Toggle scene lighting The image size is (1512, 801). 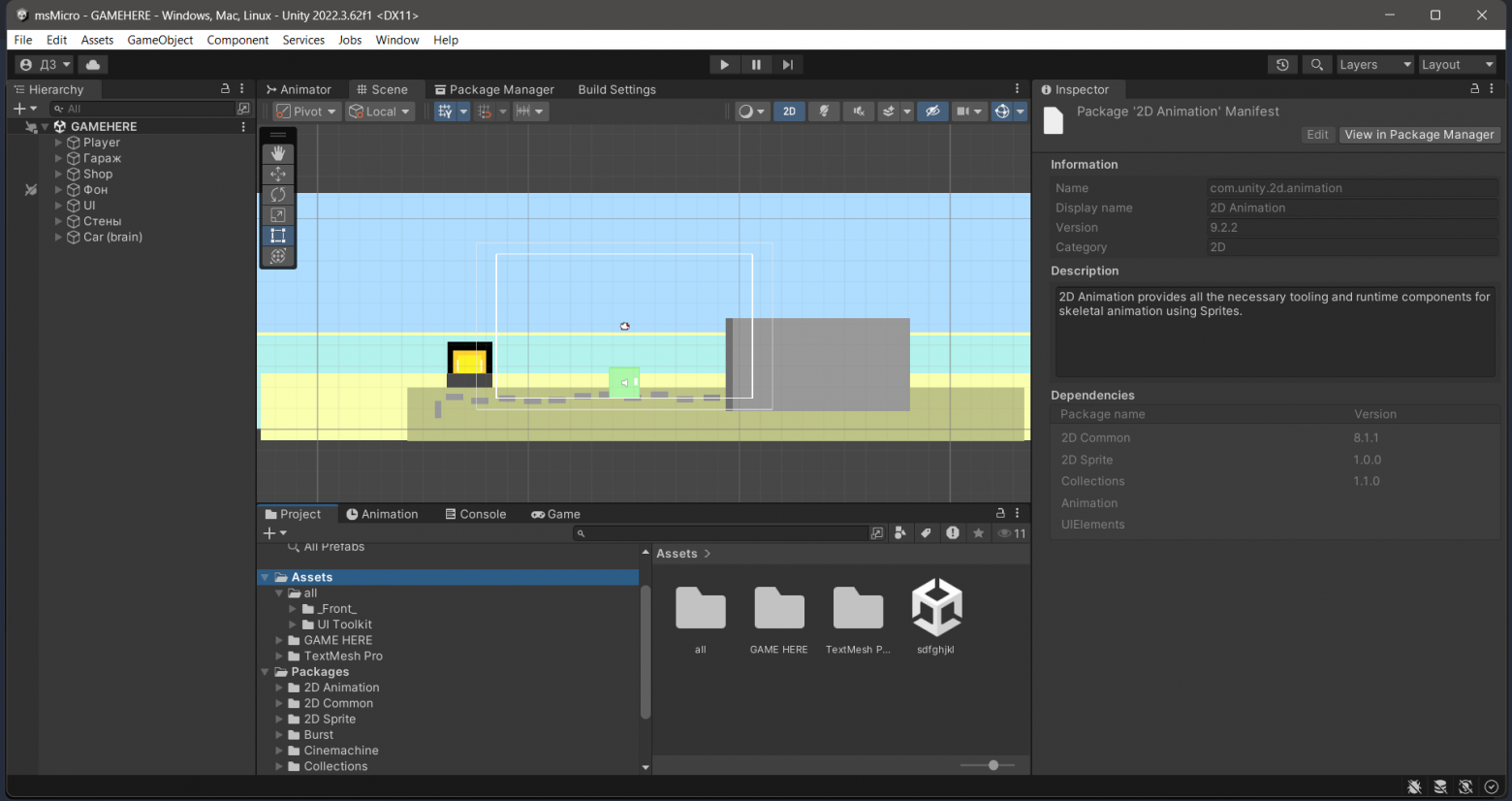click(824, 112)
